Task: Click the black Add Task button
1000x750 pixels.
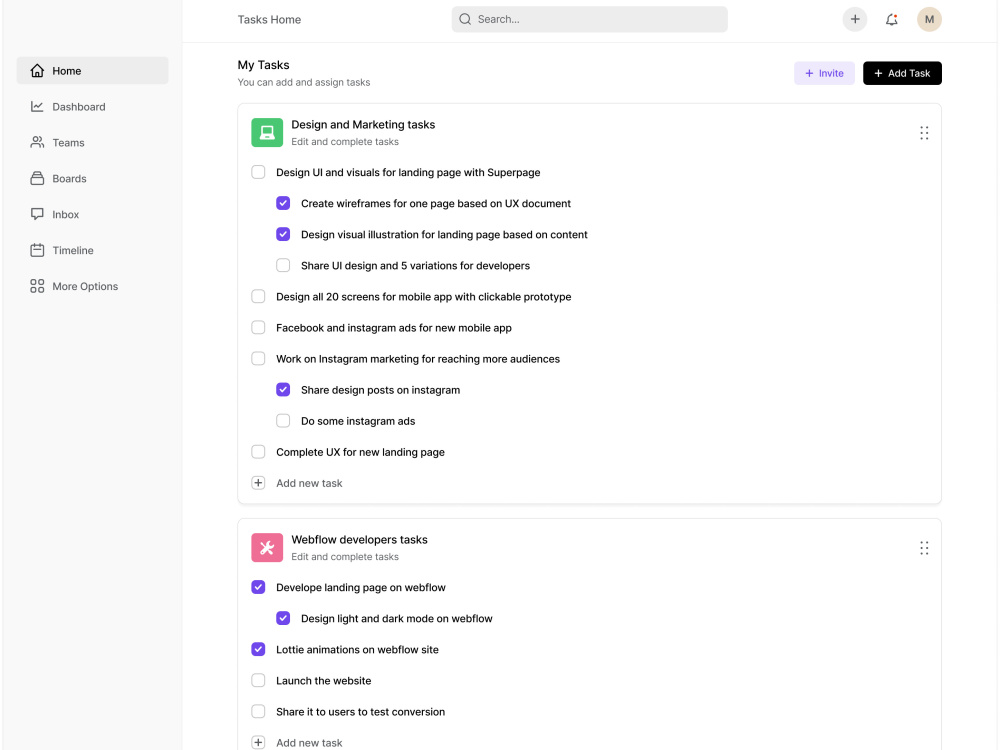Action: [x=902, y=73]
